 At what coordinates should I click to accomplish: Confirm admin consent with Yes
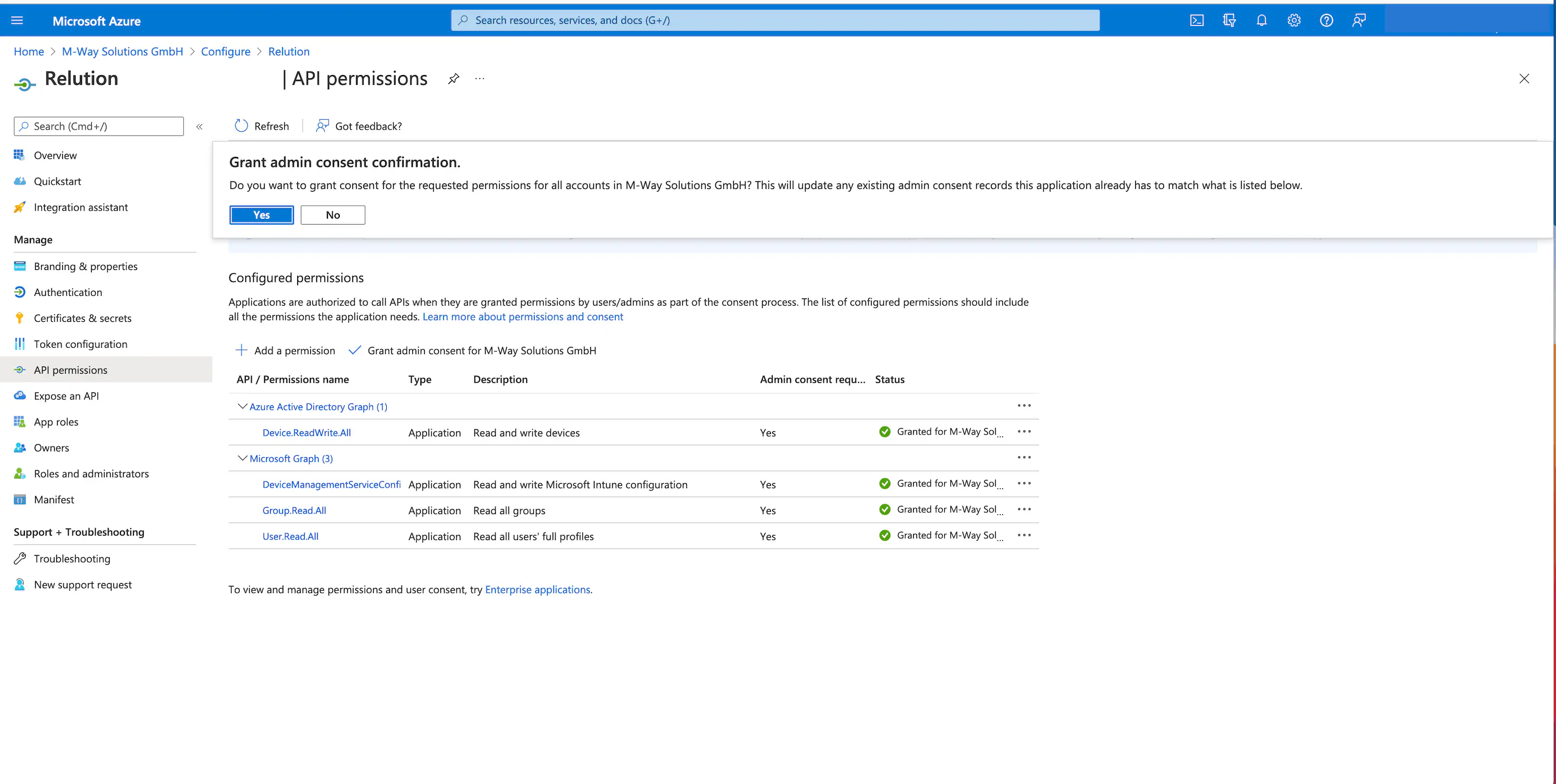[261, 215]
